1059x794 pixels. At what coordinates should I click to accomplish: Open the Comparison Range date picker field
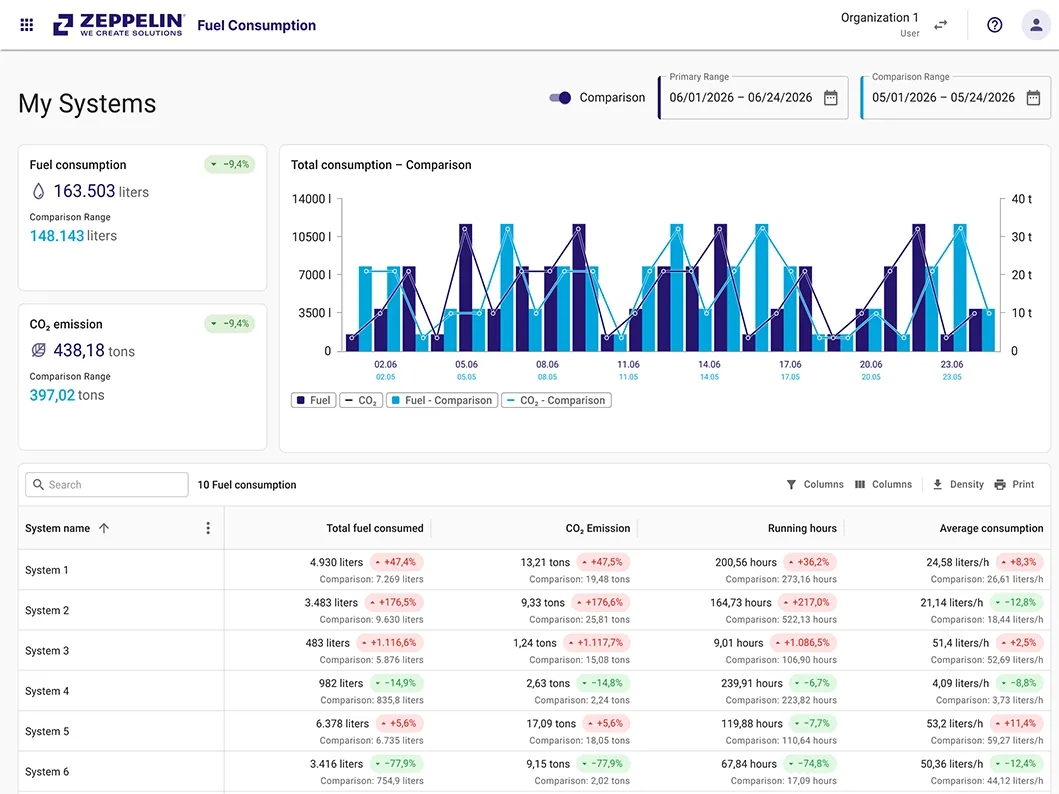[x=956, y=98]
